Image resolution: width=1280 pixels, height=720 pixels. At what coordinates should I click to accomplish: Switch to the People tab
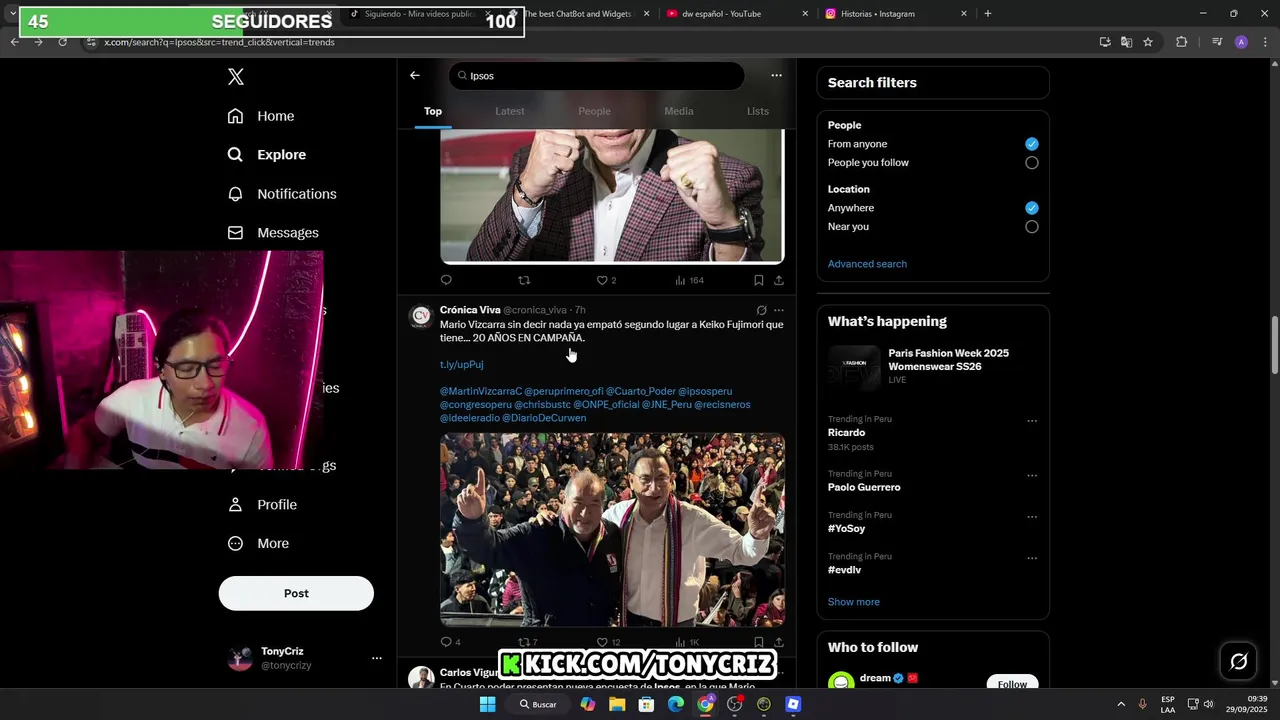[x=594, y=111]
